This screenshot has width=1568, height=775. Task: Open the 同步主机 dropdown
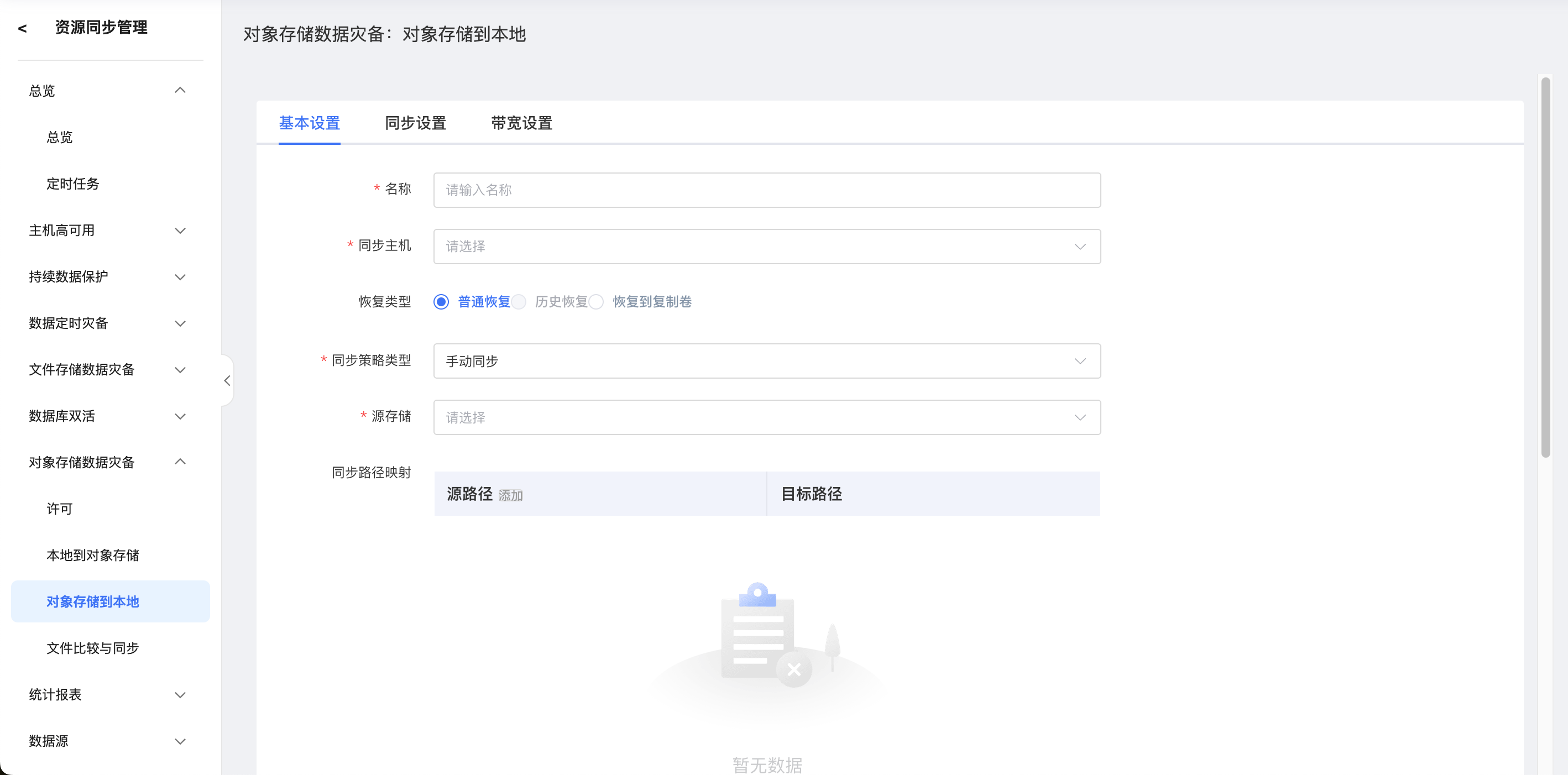[x=766, y=247]
